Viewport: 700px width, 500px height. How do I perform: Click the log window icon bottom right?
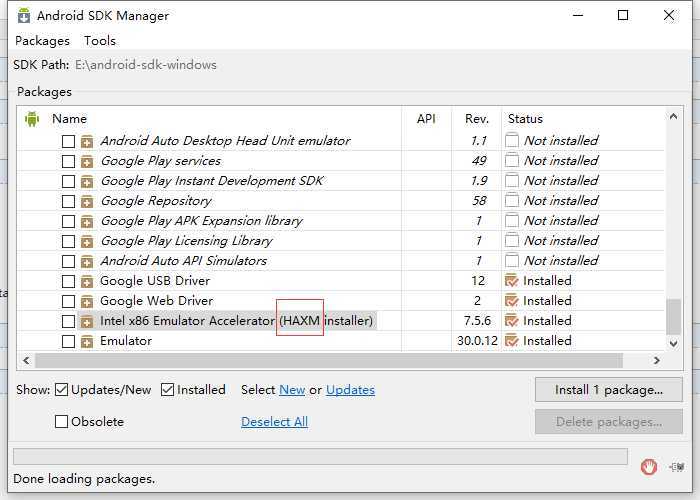pyautogui.click(x=677, y=466)
